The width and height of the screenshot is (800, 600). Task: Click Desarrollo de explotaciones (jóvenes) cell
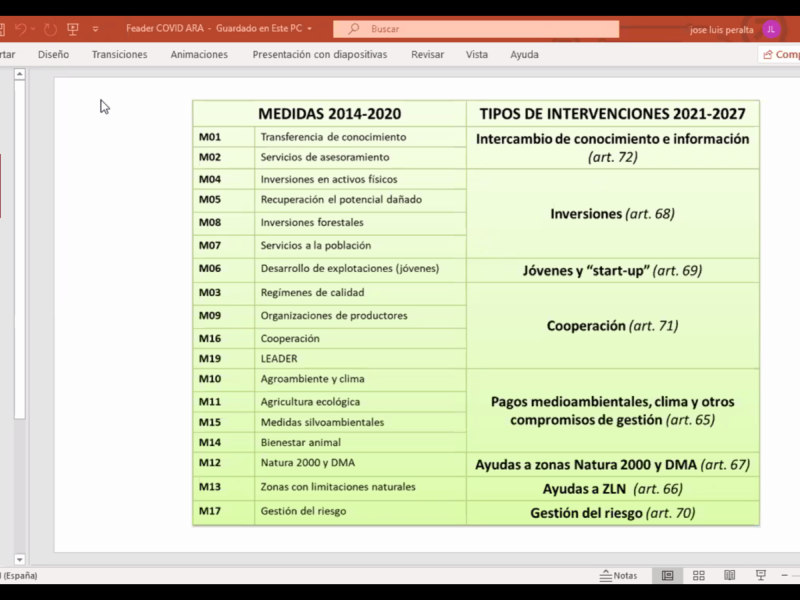pos(360,270)
